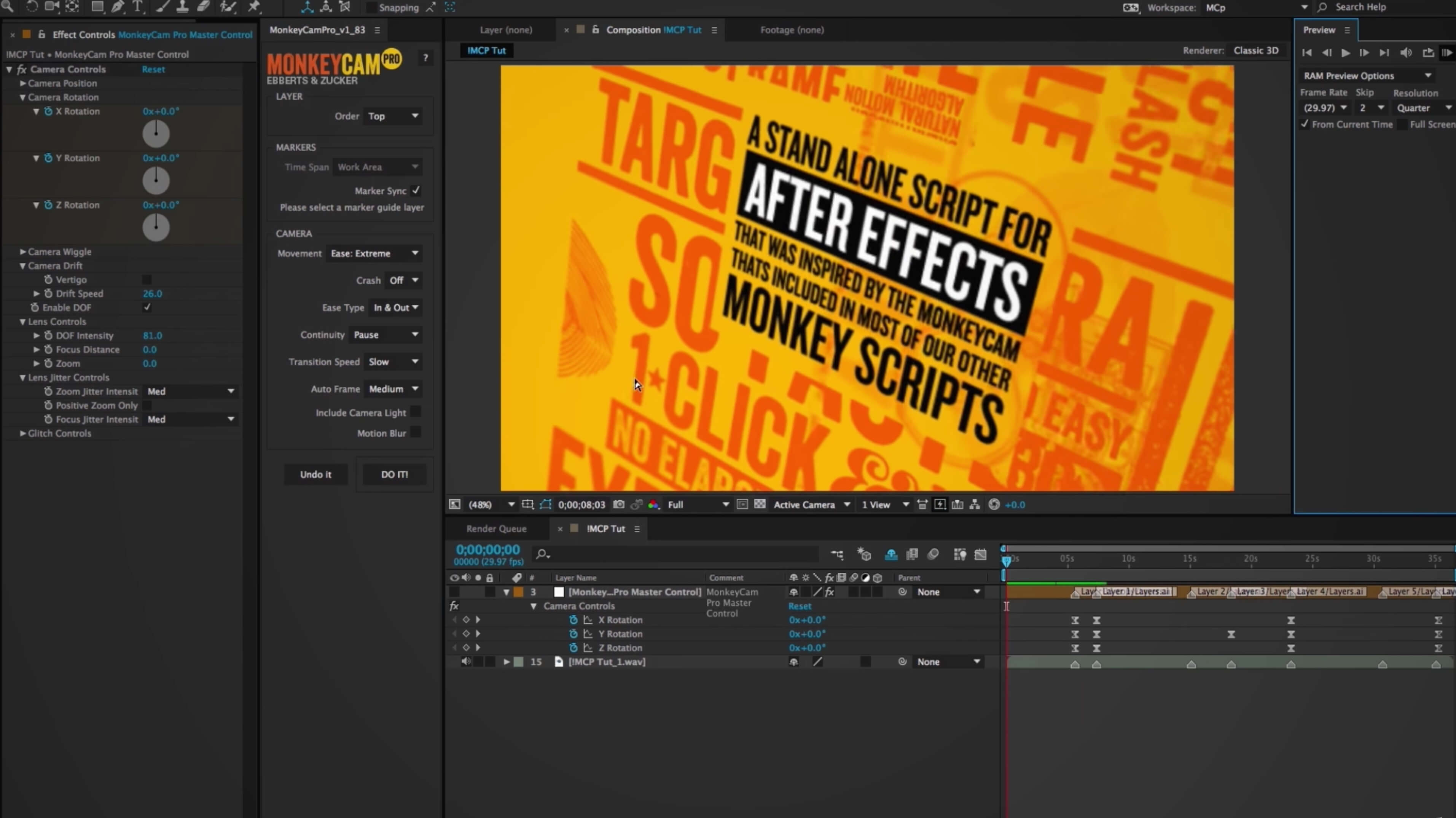Open the Auto Frame dropdown

(x=393, y=389)
